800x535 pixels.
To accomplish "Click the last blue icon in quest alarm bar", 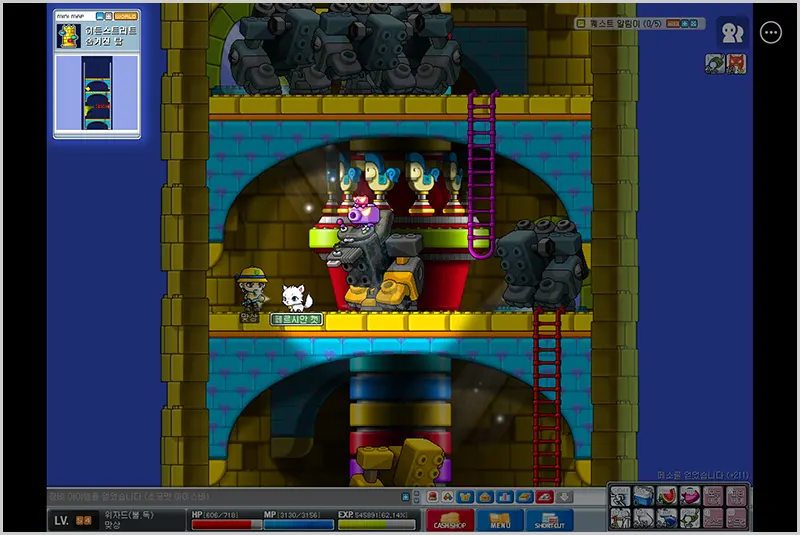I will click(694, 23).
